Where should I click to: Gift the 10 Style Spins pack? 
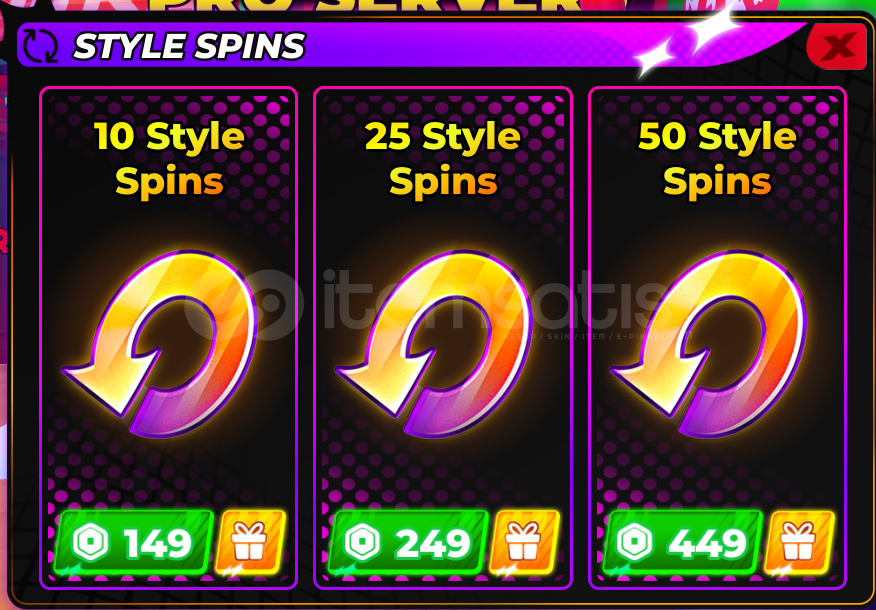point(250,542)
